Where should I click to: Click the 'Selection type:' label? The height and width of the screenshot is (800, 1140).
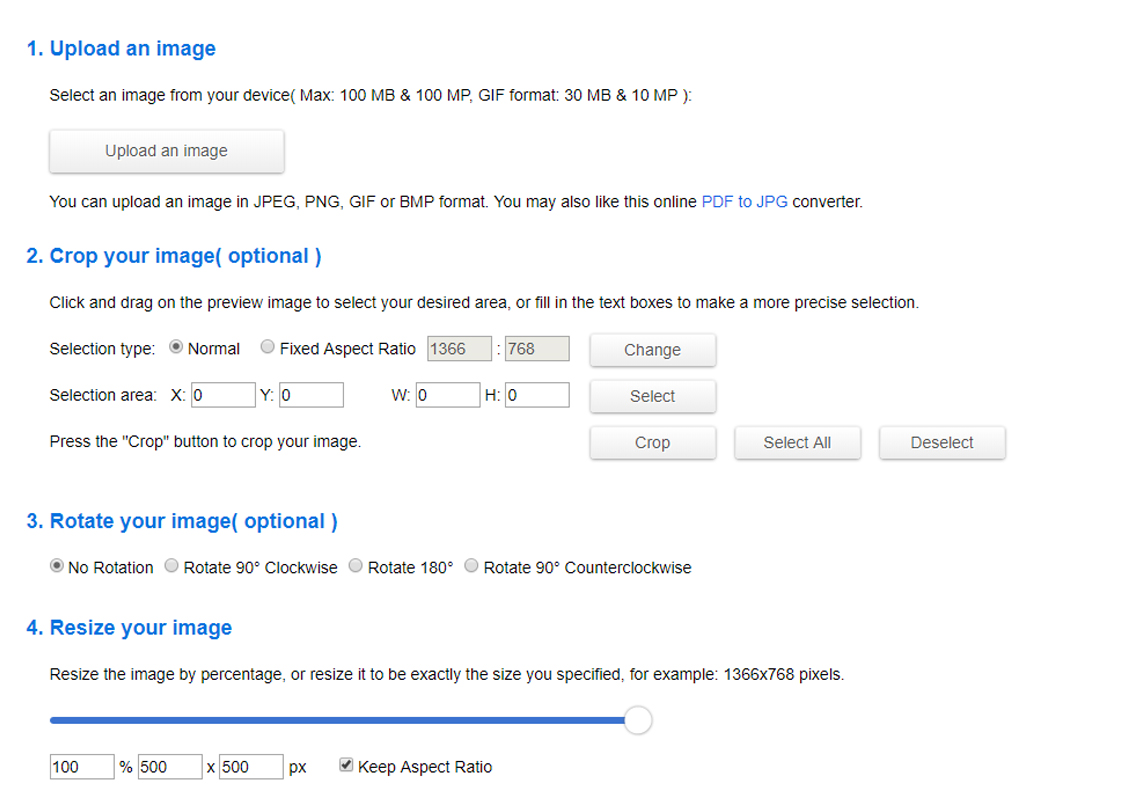click(103, 349)
